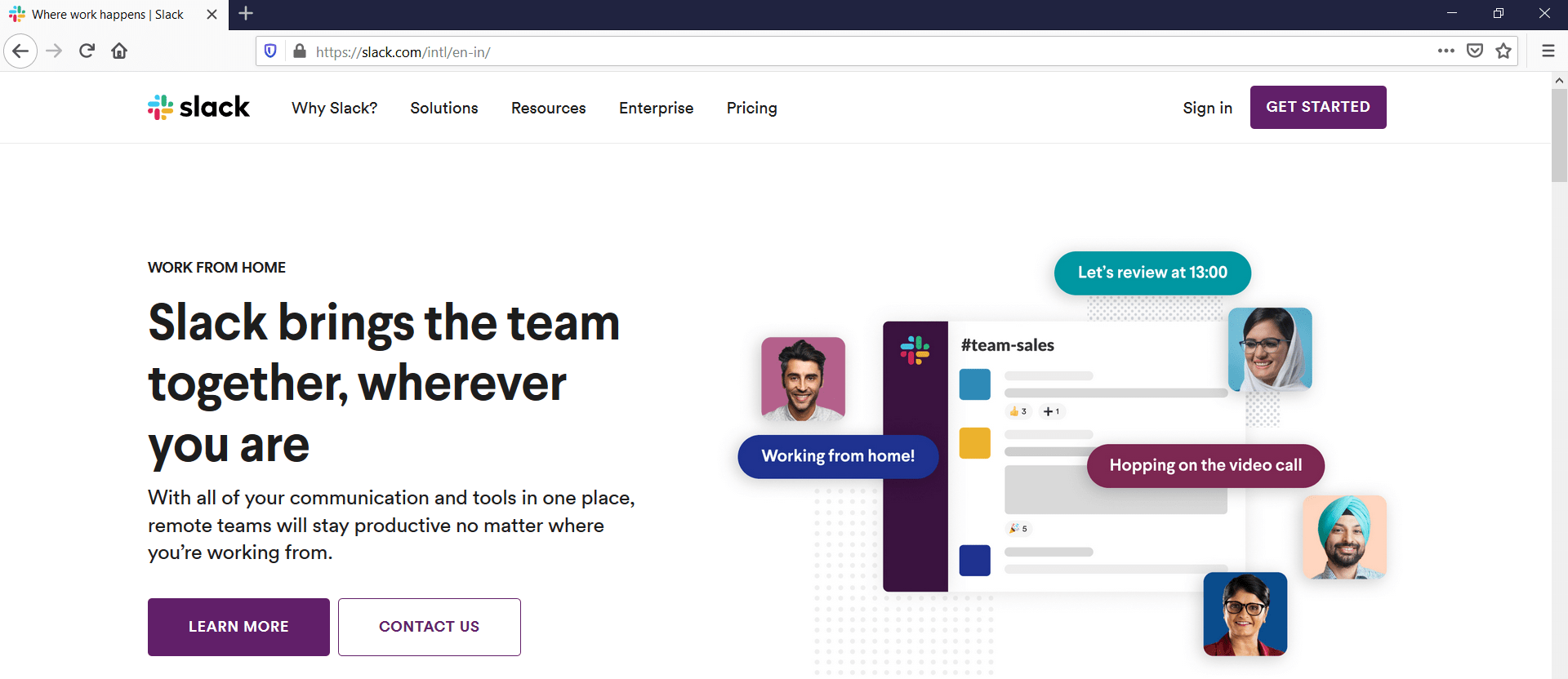Bookmark this page with the star icon
Image resolution: width=1568 pixels, height=679 pixels.
[x=1503, y=51]
